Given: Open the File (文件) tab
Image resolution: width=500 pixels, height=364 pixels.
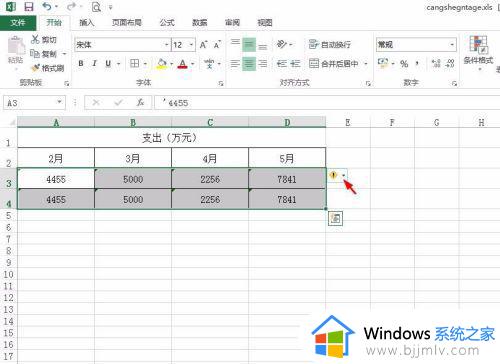Looking at the screenshot, I should point(18,23).
